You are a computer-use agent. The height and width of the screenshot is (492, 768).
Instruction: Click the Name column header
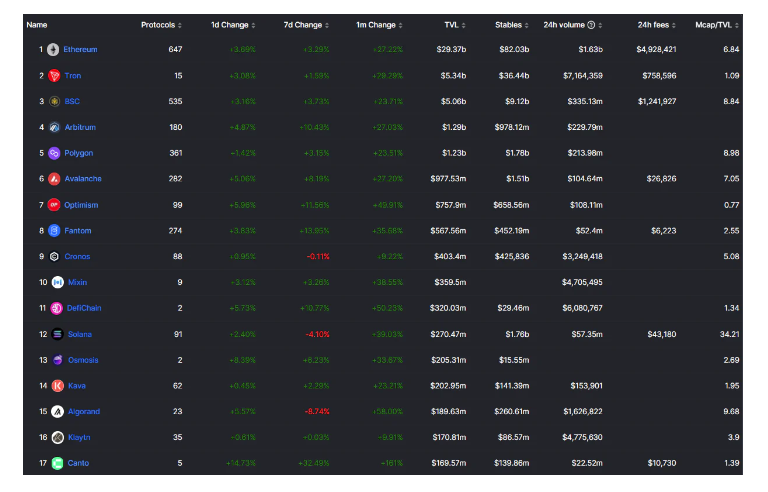click(x=37, y=25)
